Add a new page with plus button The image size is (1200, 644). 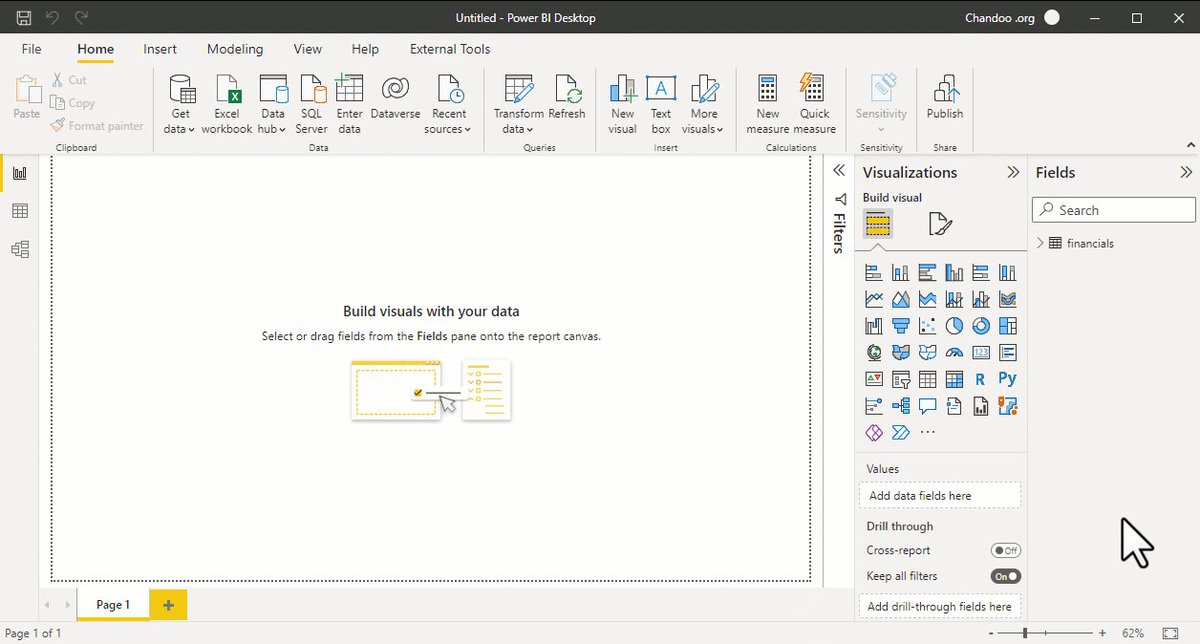coord(168,605)
